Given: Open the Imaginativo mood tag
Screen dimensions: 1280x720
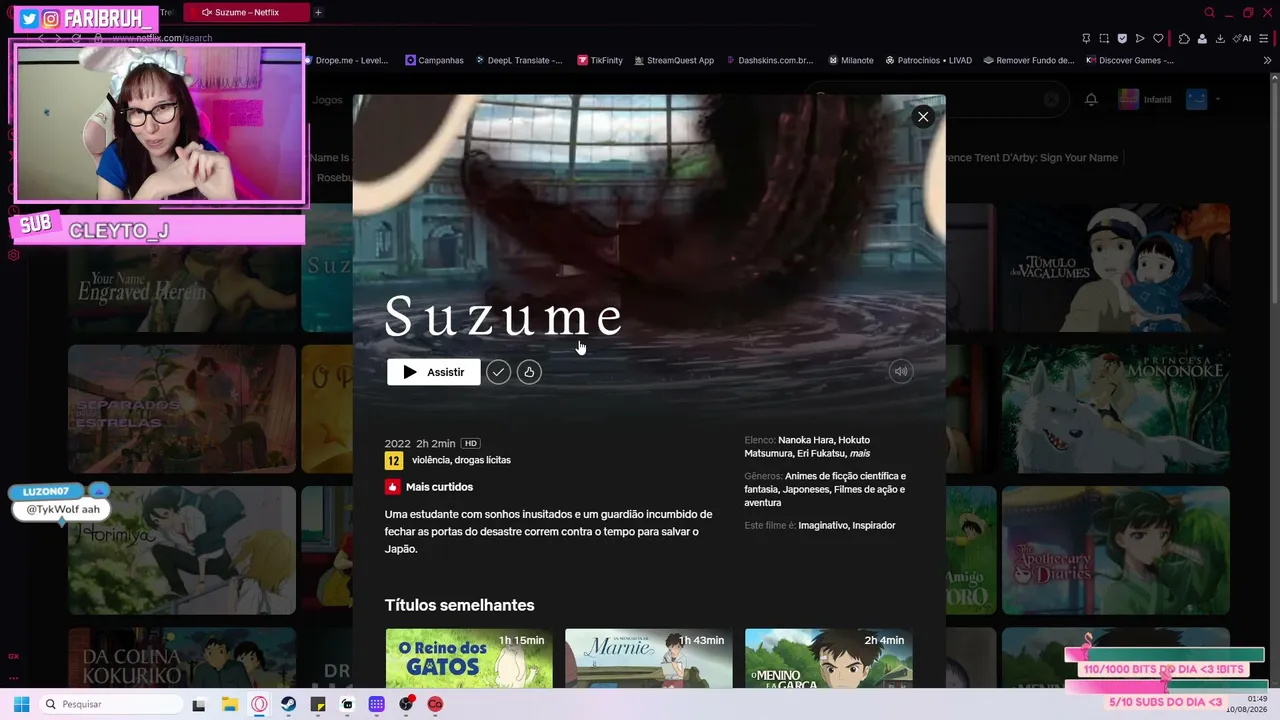Looking at the screenshot, I should click(x=823, y=526).
